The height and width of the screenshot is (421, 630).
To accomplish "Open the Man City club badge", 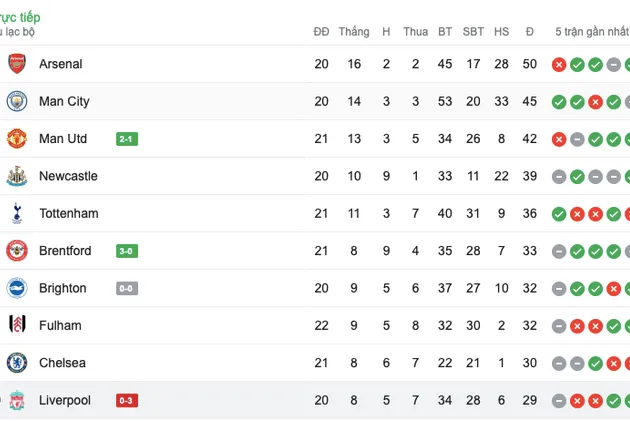I will click(17, 101).
